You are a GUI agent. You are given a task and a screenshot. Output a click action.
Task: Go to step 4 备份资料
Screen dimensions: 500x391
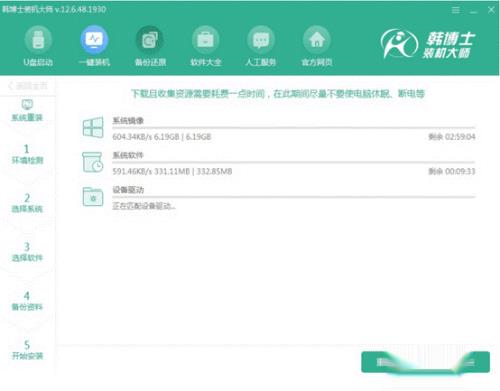point(27,301)
